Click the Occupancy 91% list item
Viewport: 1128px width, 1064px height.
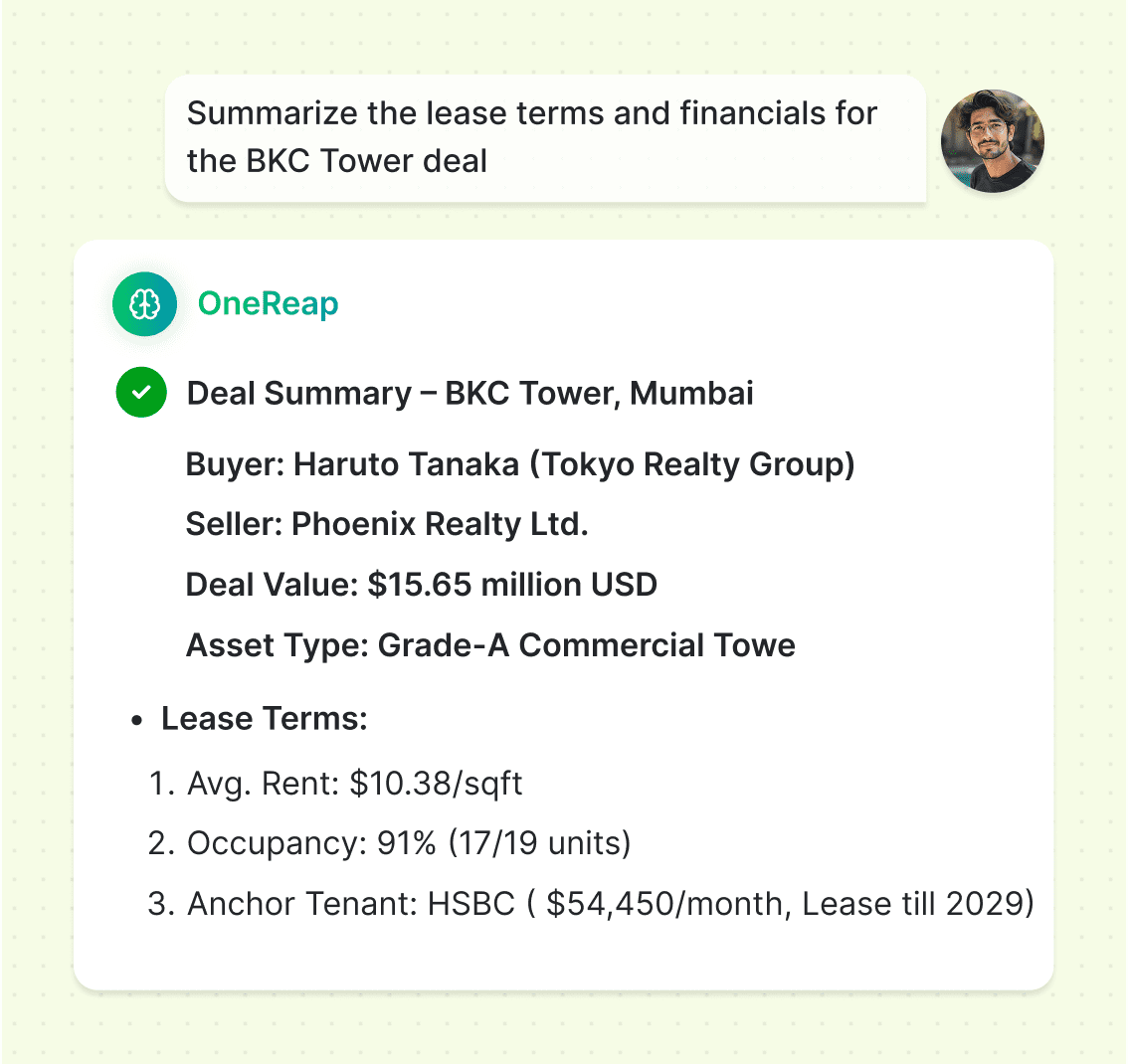409,844
